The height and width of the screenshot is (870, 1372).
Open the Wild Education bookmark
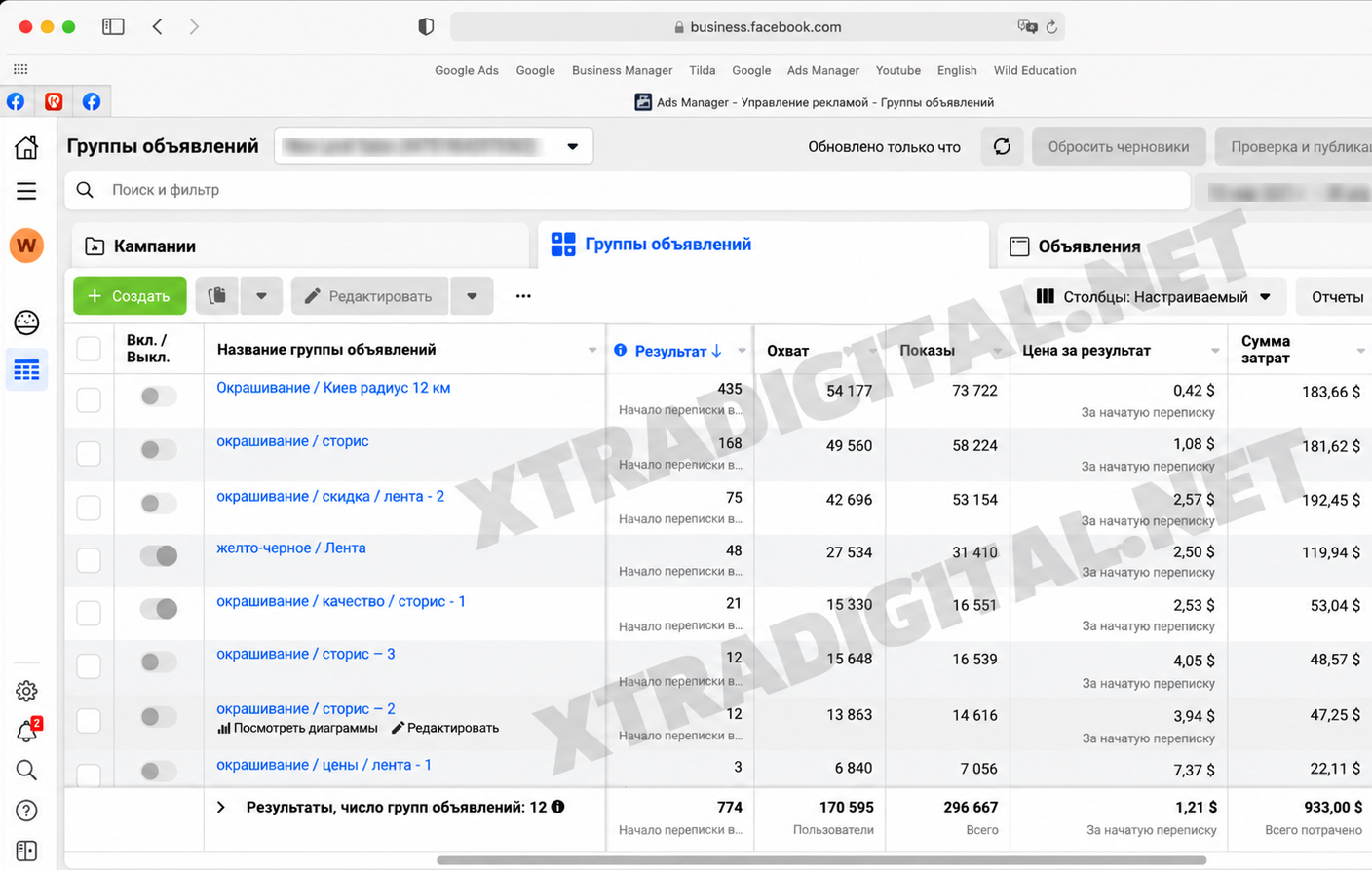[1035, 70]
